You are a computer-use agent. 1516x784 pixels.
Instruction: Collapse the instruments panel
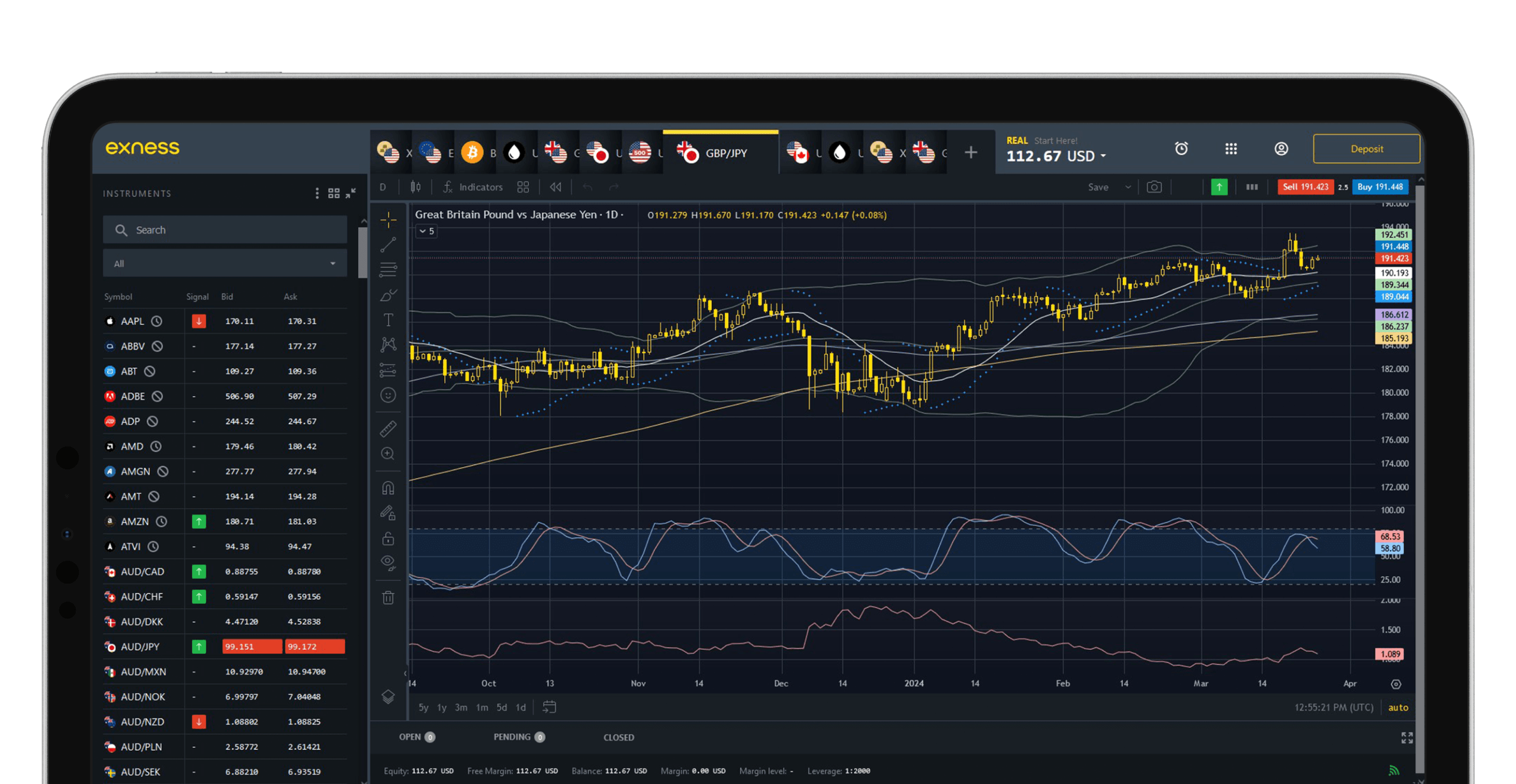click(351, 193)
